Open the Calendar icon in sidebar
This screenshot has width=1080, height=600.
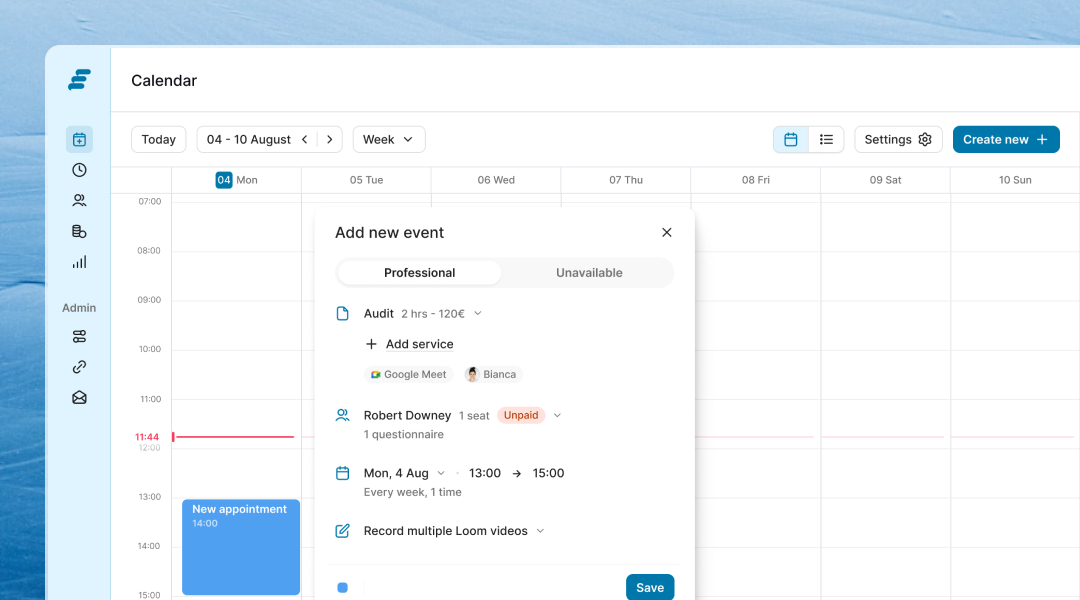coord(79,139)
